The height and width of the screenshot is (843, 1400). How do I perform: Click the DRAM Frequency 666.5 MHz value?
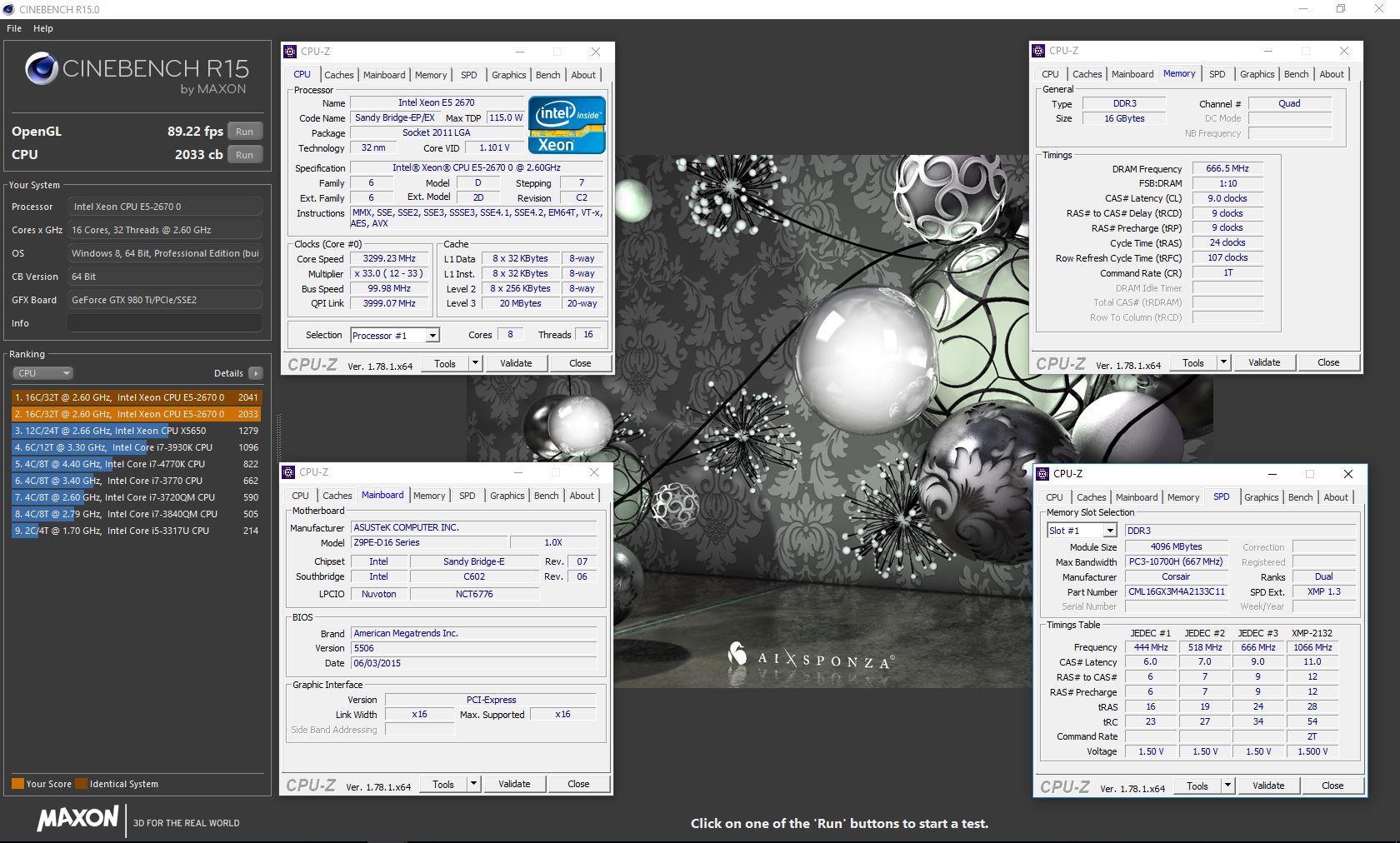pyautogui.click(x=1227, y=168)
